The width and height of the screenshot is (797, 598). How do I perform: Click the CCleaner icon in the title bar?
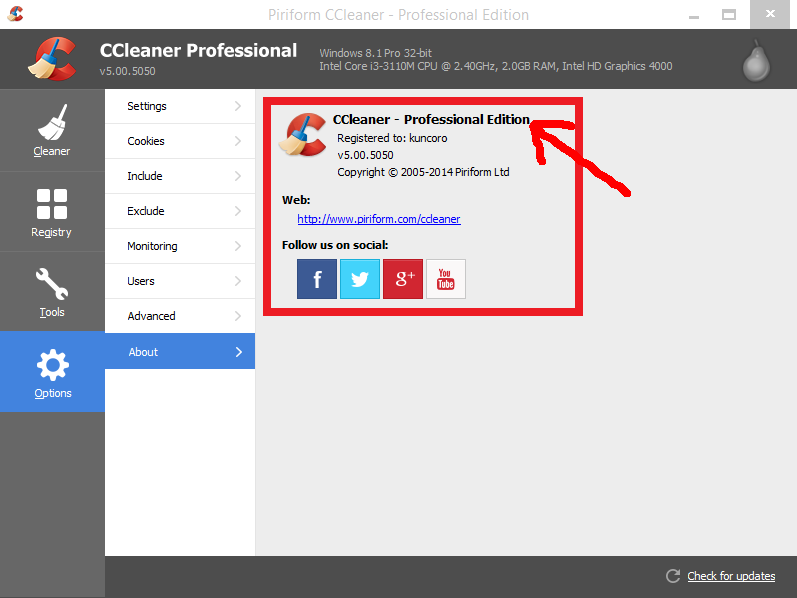point(15,14)
